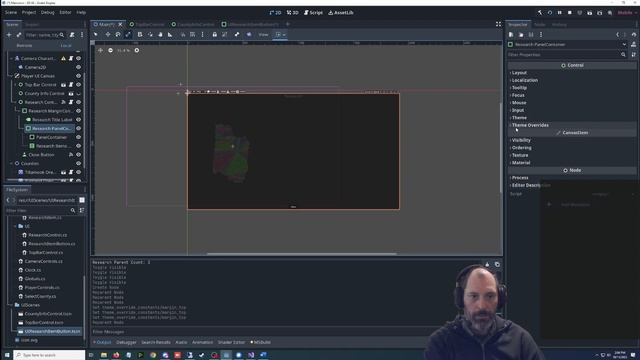Select the Research Items node
640x360 pixels.
coord(52,146)
